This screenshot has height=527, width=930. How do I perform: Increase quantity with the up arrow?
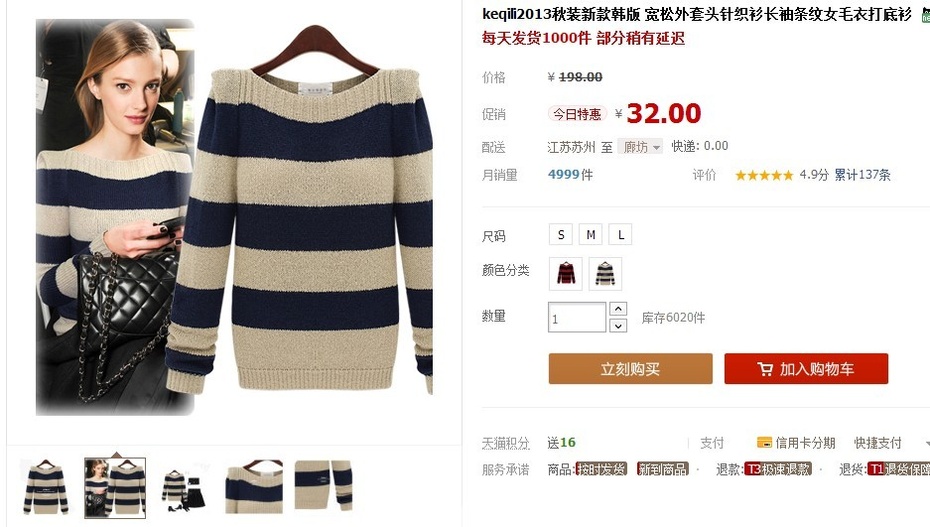pyautogui.click(x=618, y=309)
